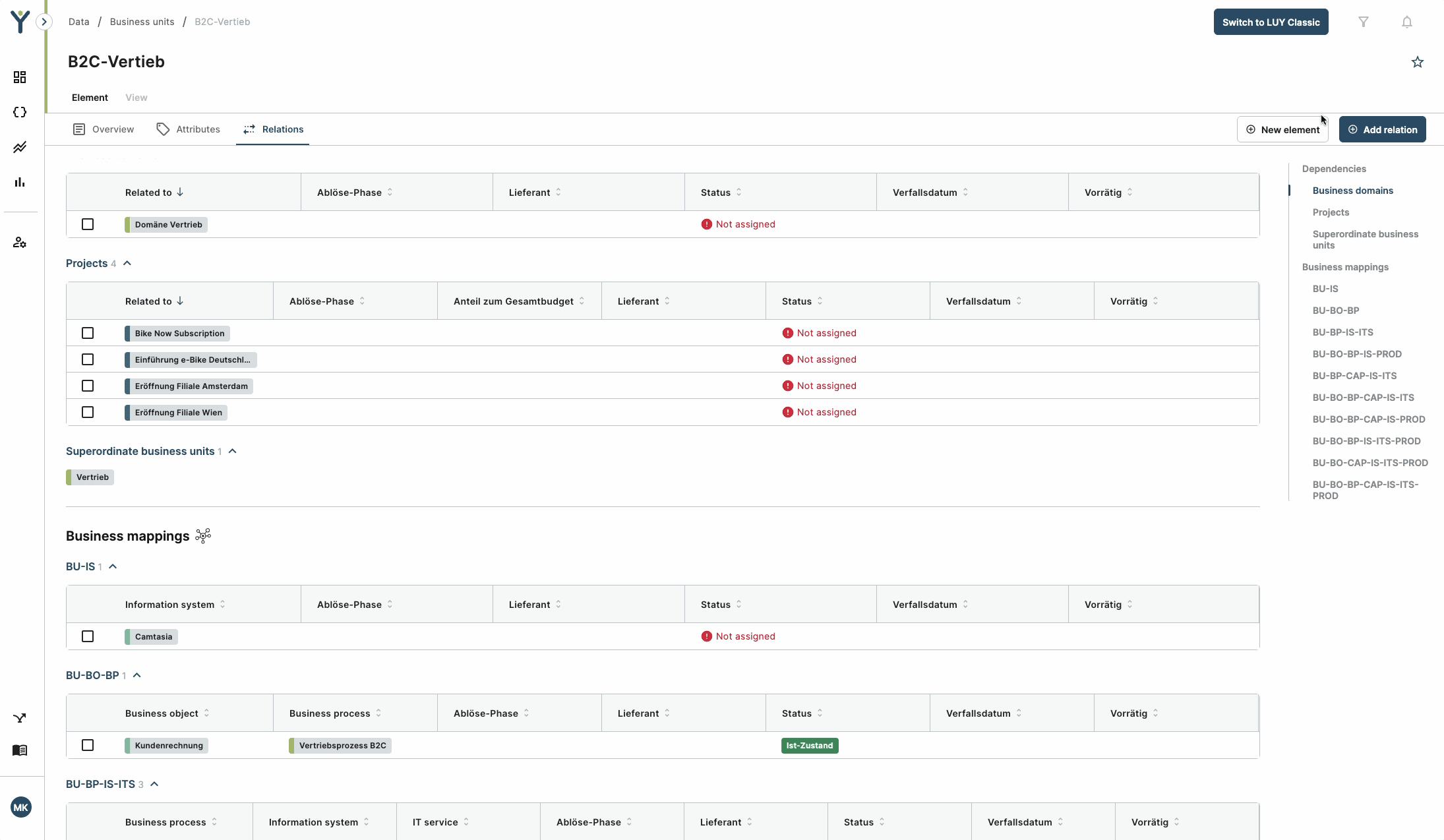Viewport: 1444px width, 840px height.
Task: Select the bar chart icon in the sidebar
Action: coord(20,182)
